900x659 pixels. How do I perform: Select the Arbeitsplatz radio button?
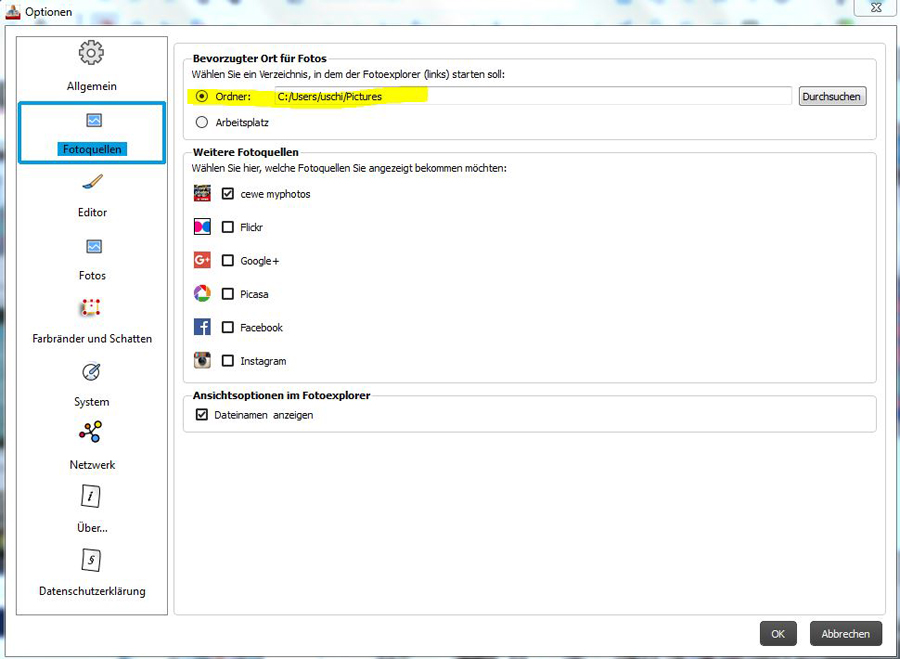coord(202,122)
